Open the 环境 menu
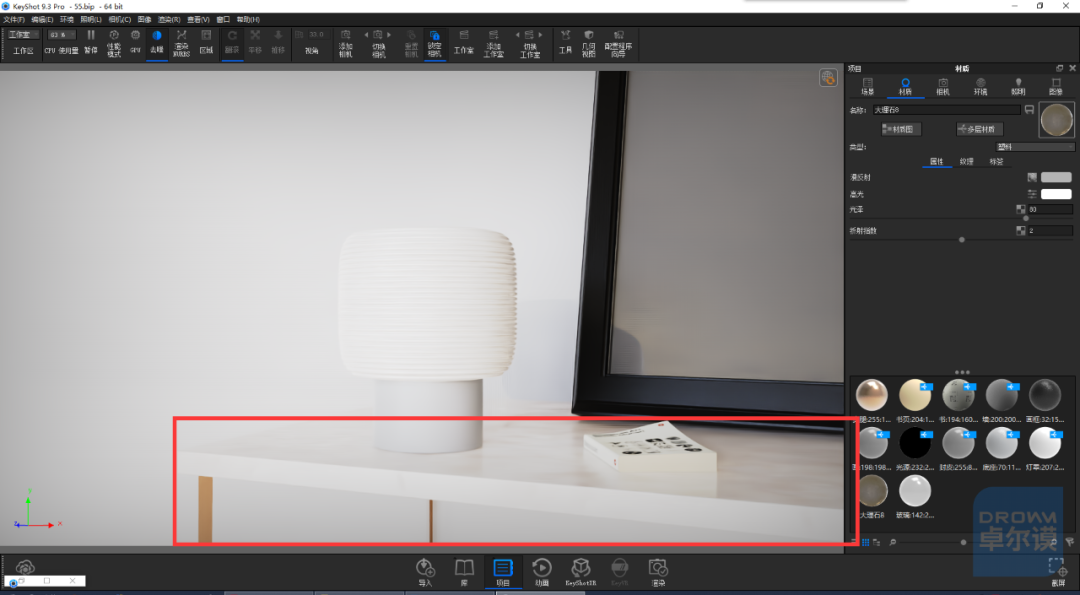This screenshot has width=1080, height=595. 67,19
